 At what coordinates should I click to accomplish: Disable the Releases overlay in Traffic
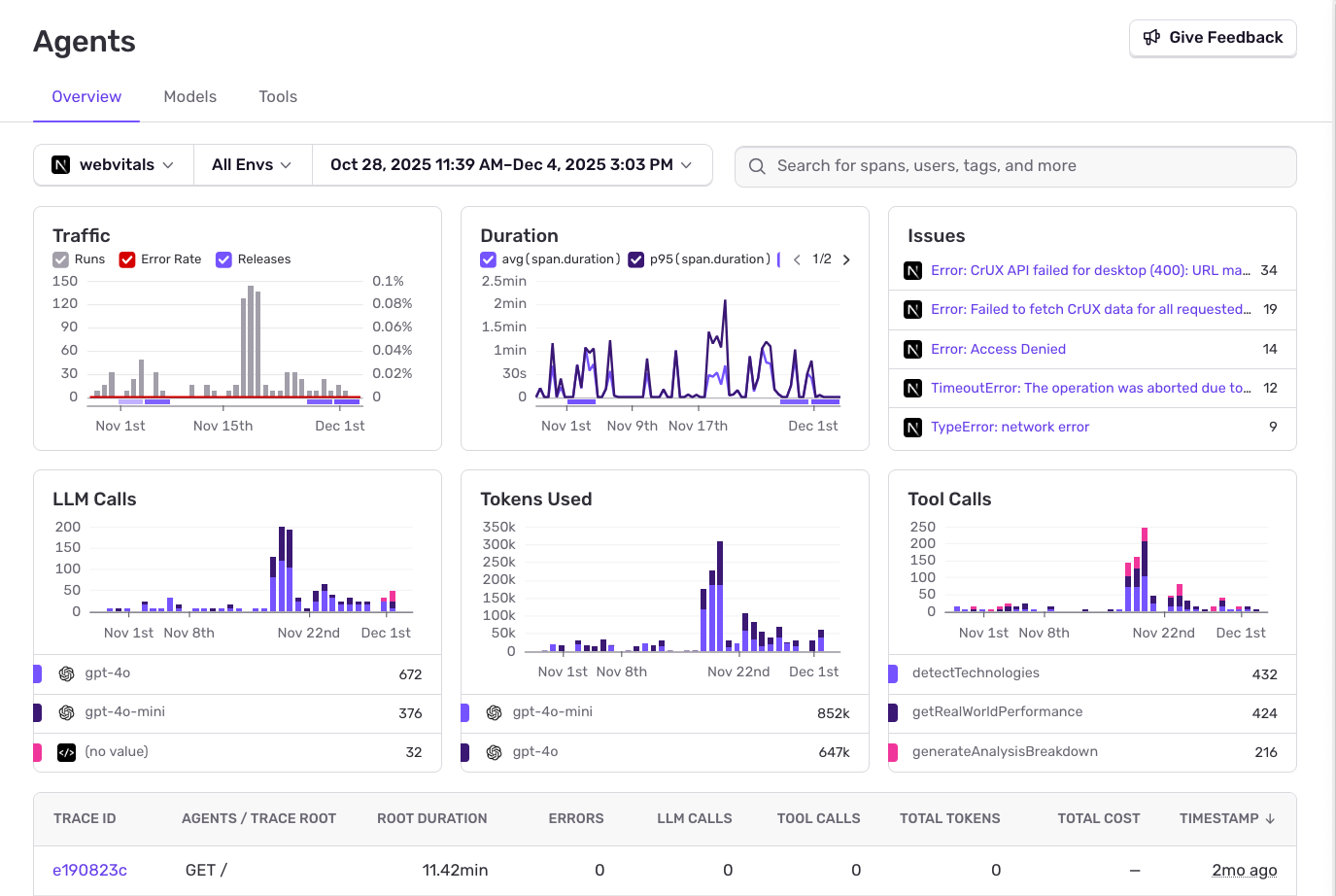click(x=224, y=259)
